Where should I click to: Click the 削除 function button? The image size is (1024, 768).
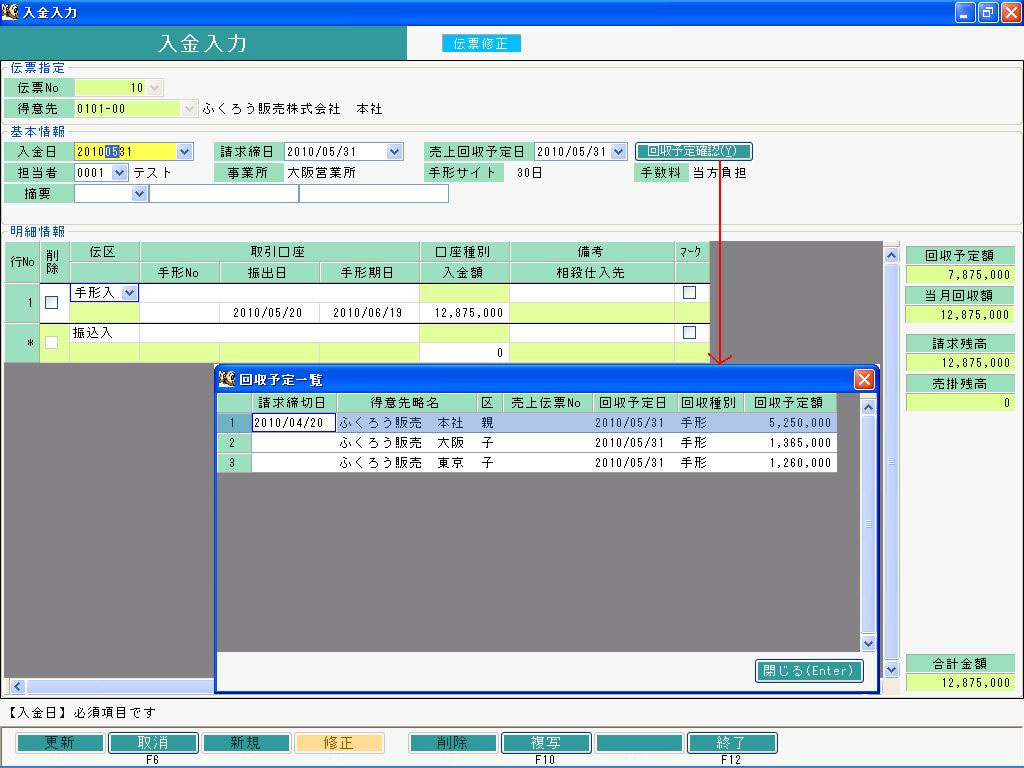click(453, 743)
